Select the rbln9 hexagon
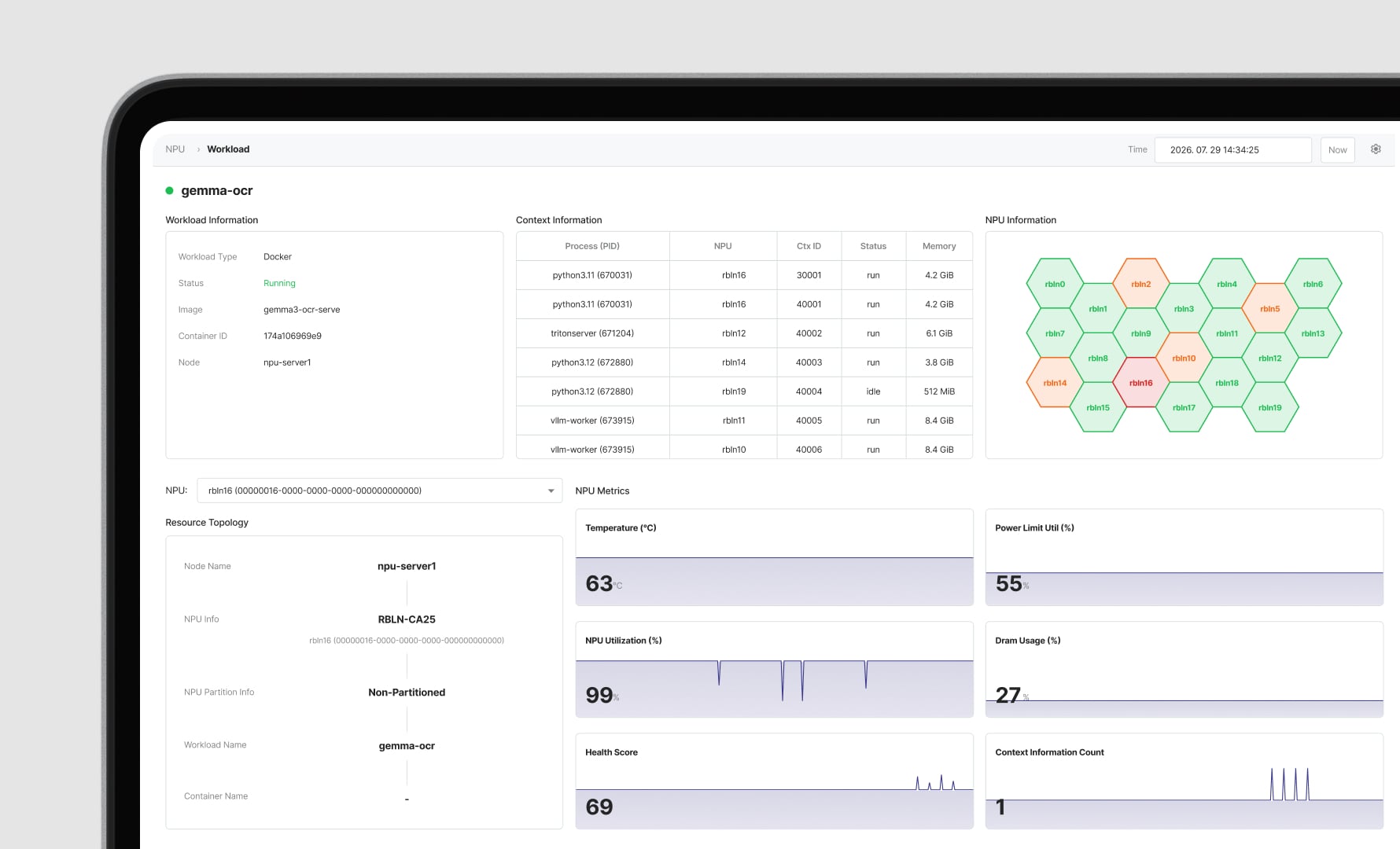Image resolution: width=1400 pixels, height=849 pixels. tap(1141, 333)
